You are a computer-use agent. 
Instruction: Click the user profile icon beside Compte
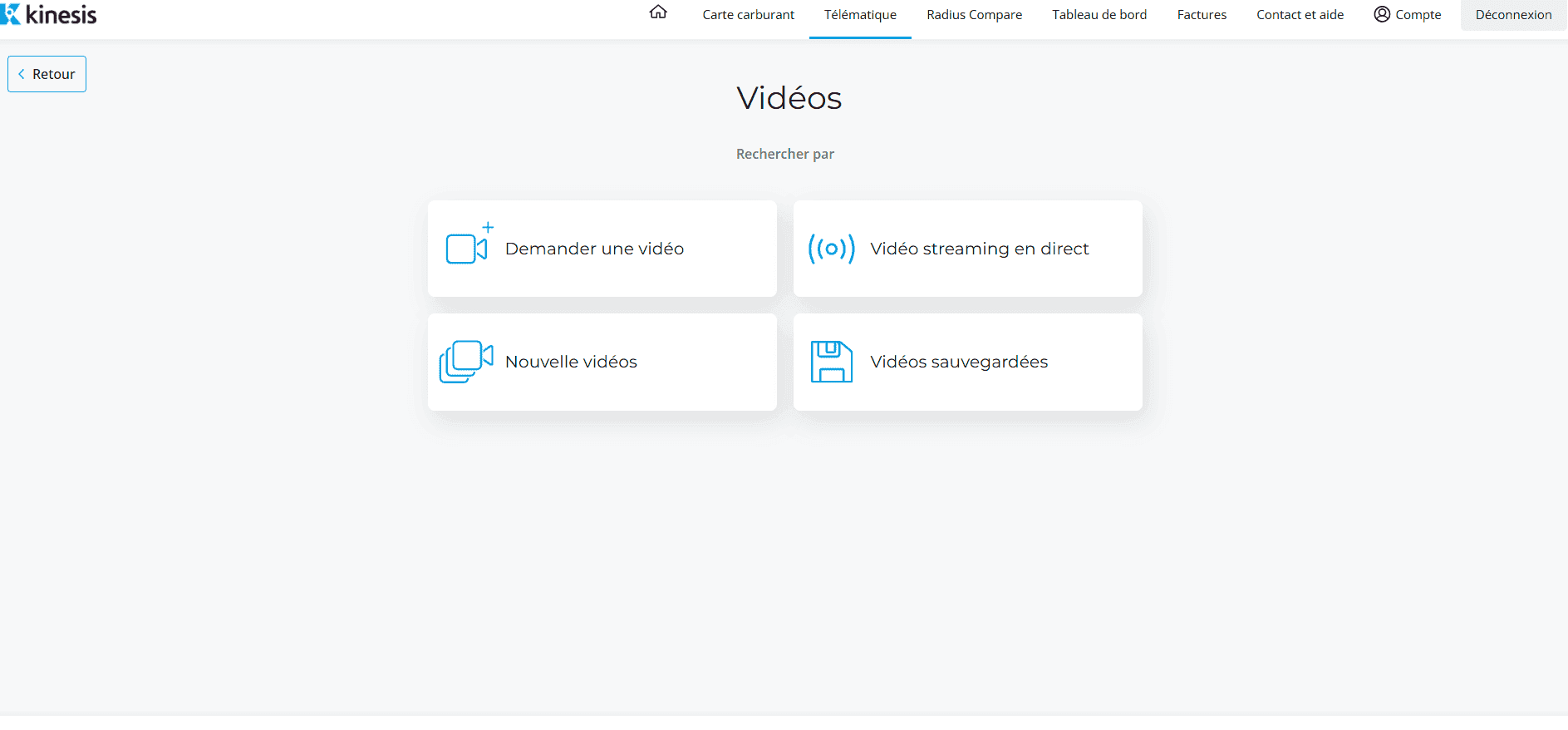coord(1382,14)
